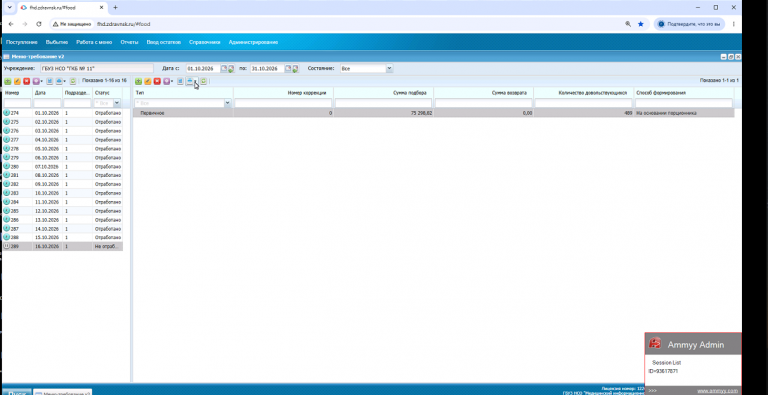The width and height of the screenshot is (768, 395).
Task: Click purple action icon in right toolbar
Action: [167, 81]
